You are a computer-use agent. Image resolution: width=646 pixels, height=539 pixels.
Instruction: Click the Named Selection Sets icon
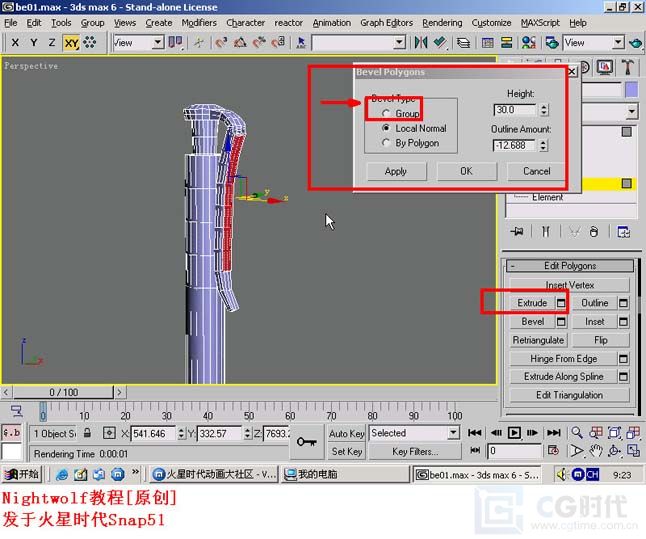(301, 42)
